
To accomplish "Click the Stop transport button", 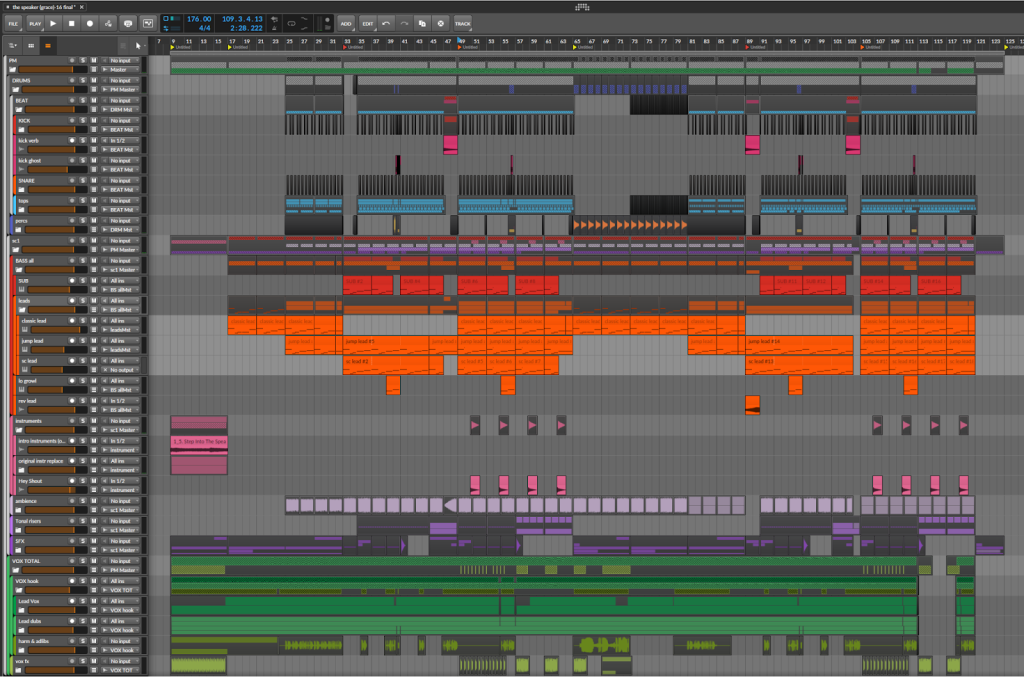I will 72,22.
